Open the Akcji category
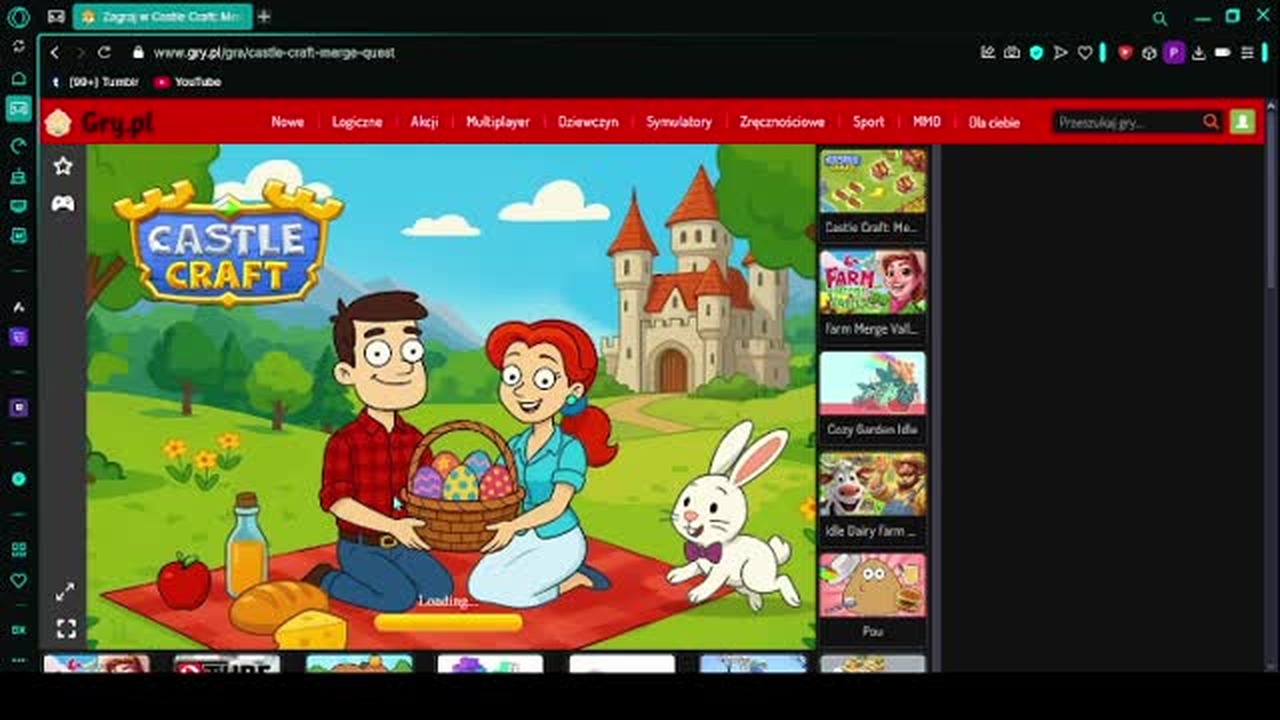The height and width of the screenshot is (720, 1280). pyautogui.click(x=424, y=122)
